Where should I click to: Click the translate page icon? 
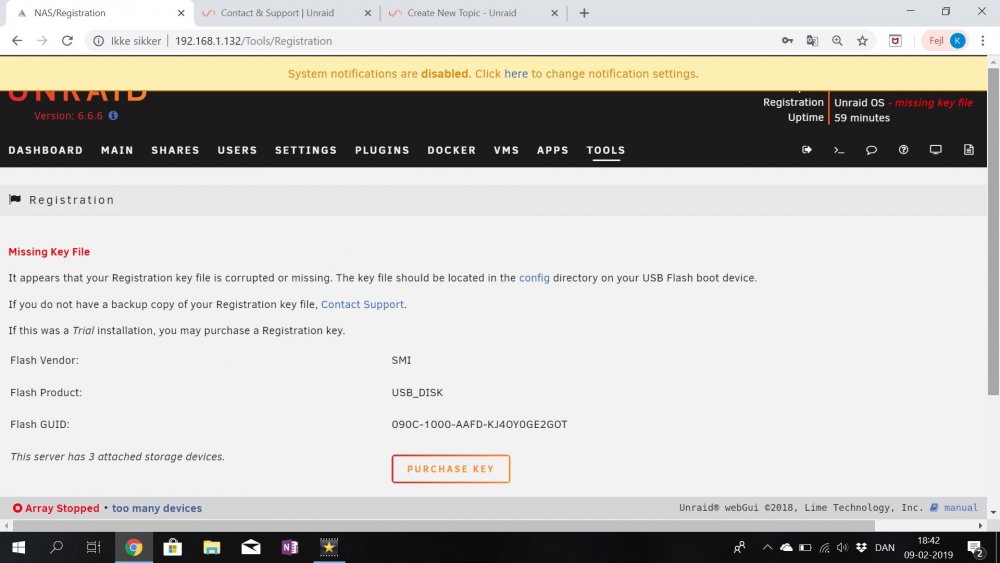tap(812, 41)
